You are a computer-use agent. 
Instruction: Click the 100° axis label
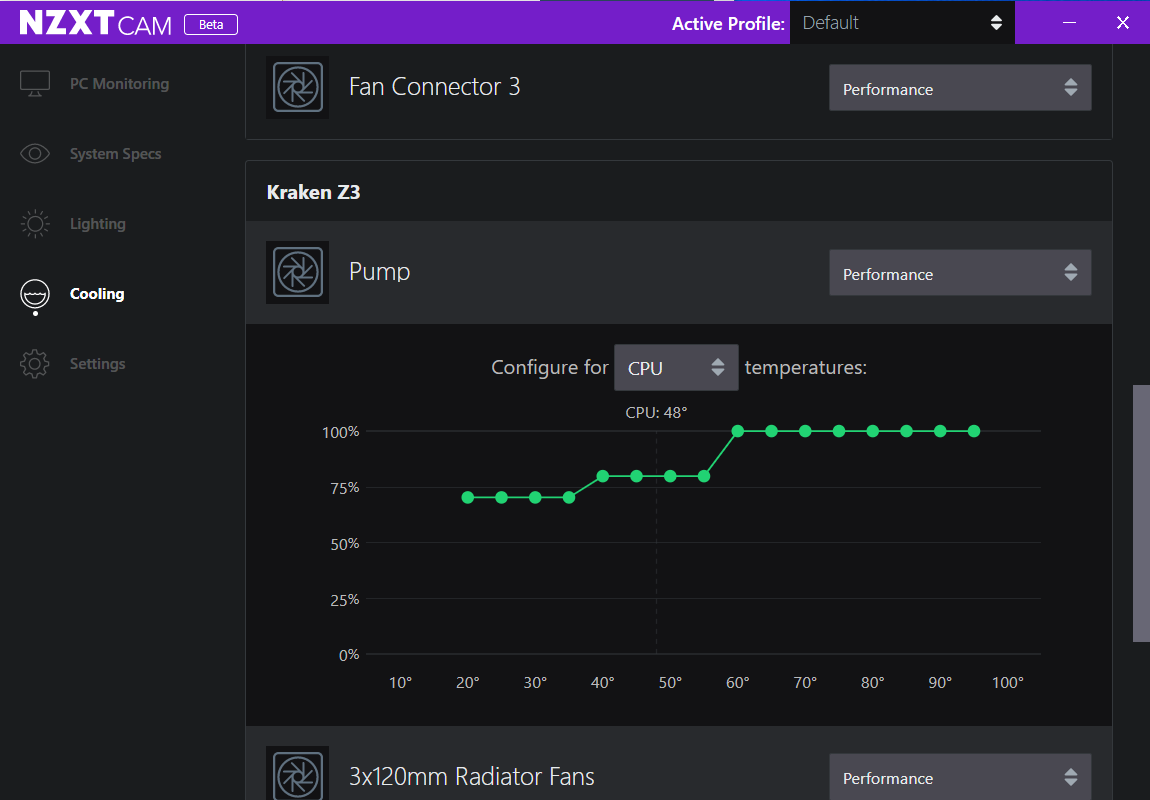1008,683
